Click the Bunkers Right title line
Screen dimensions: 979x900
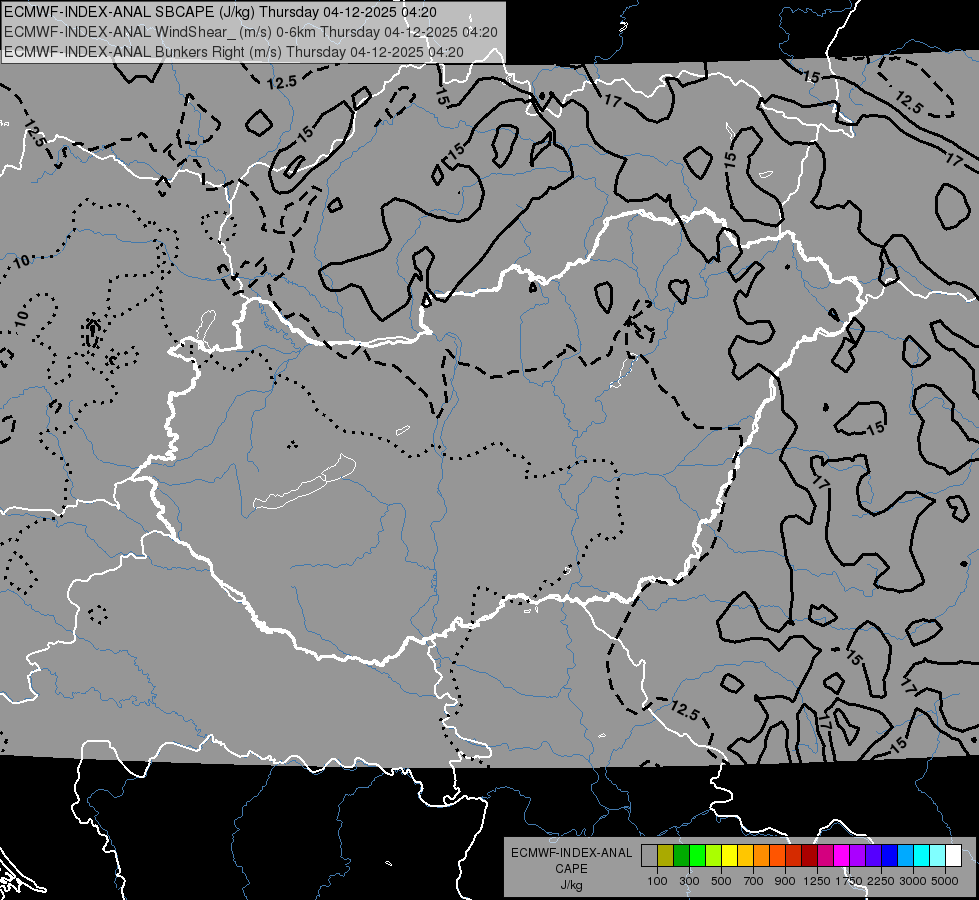pyautogui.click(x=234, y=52)
